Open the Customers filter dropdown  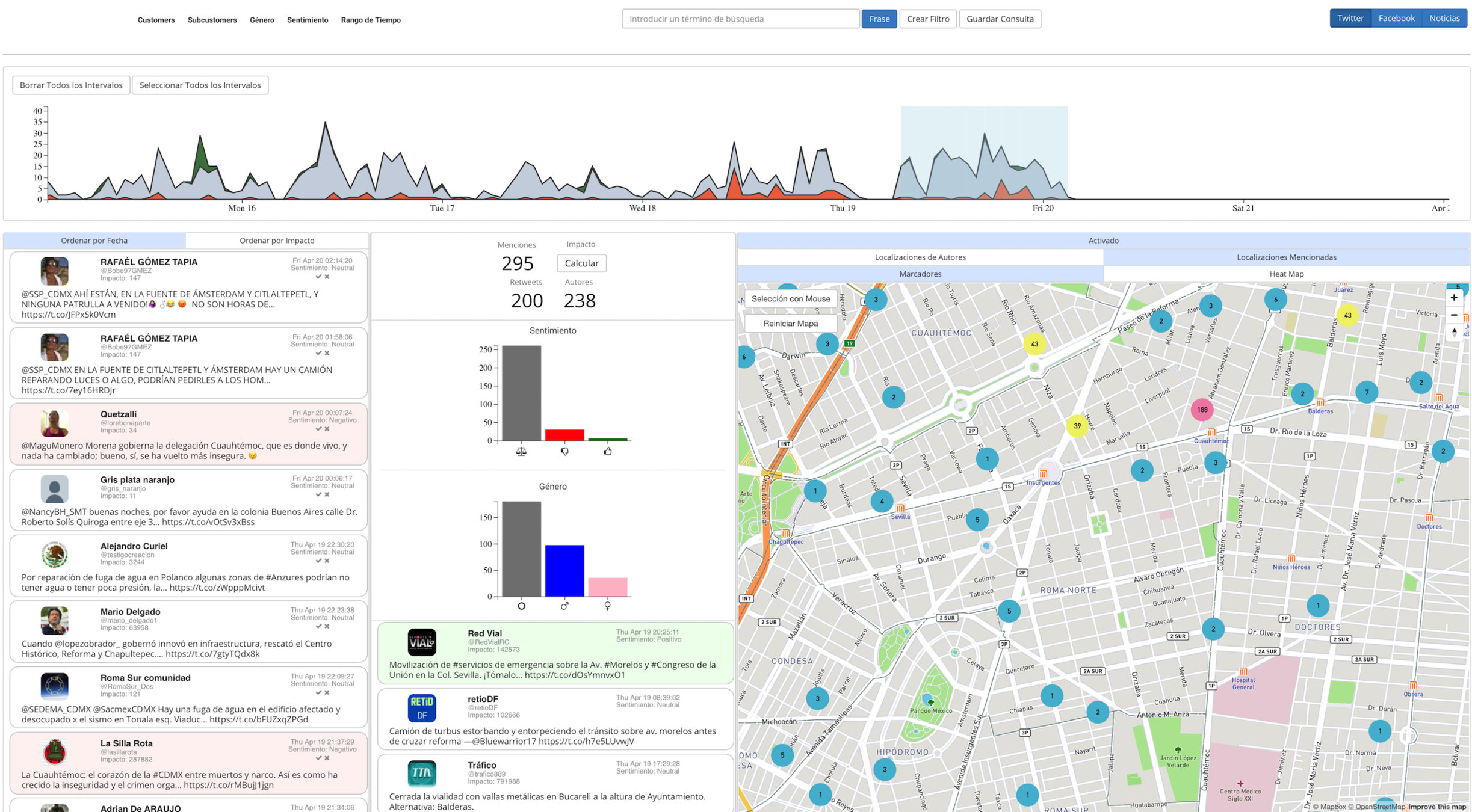pyautogui.click(x=156, y=20)
